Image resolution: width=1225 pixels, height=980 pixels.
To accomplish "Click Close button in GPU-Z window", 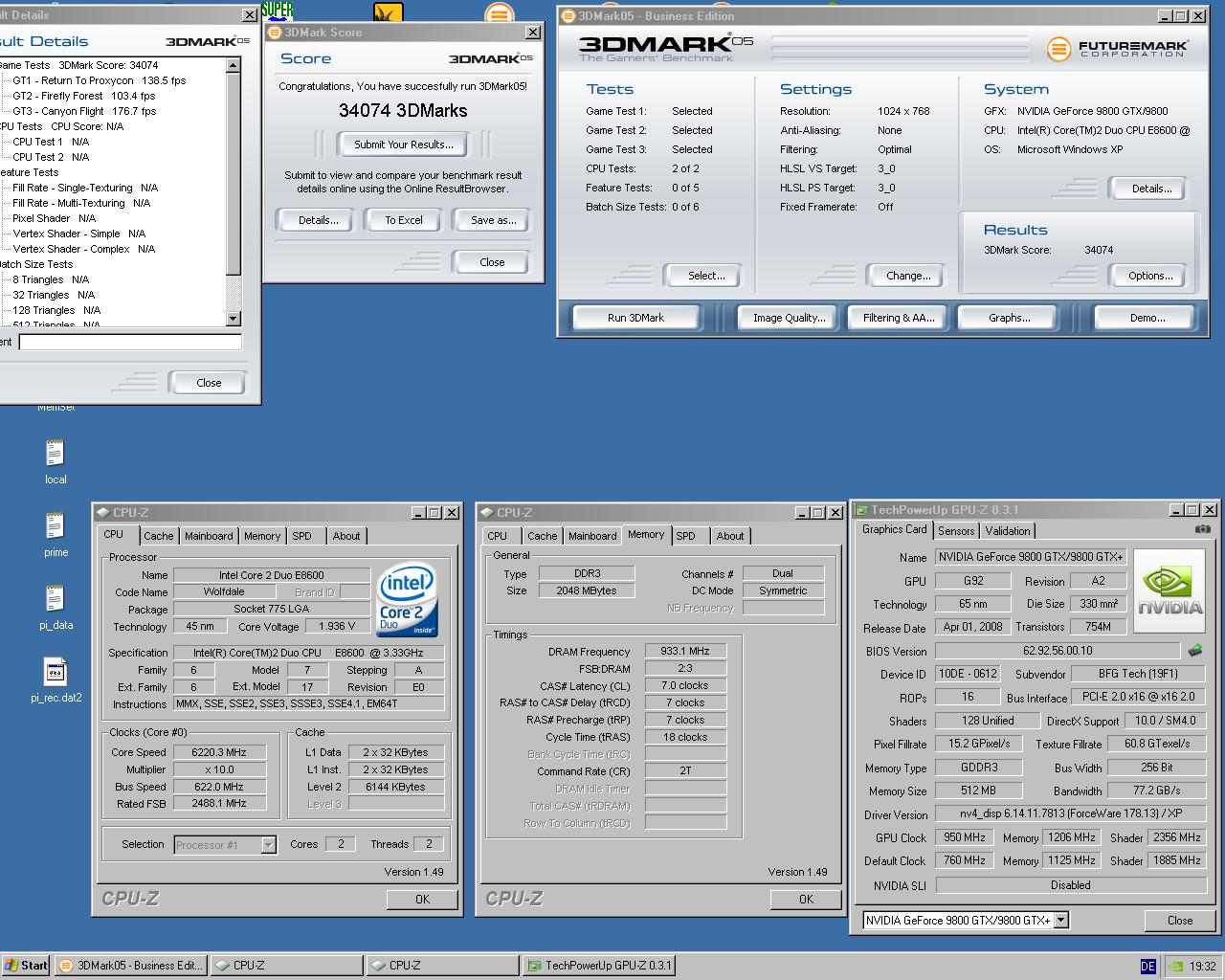I will coord(1180,921).
